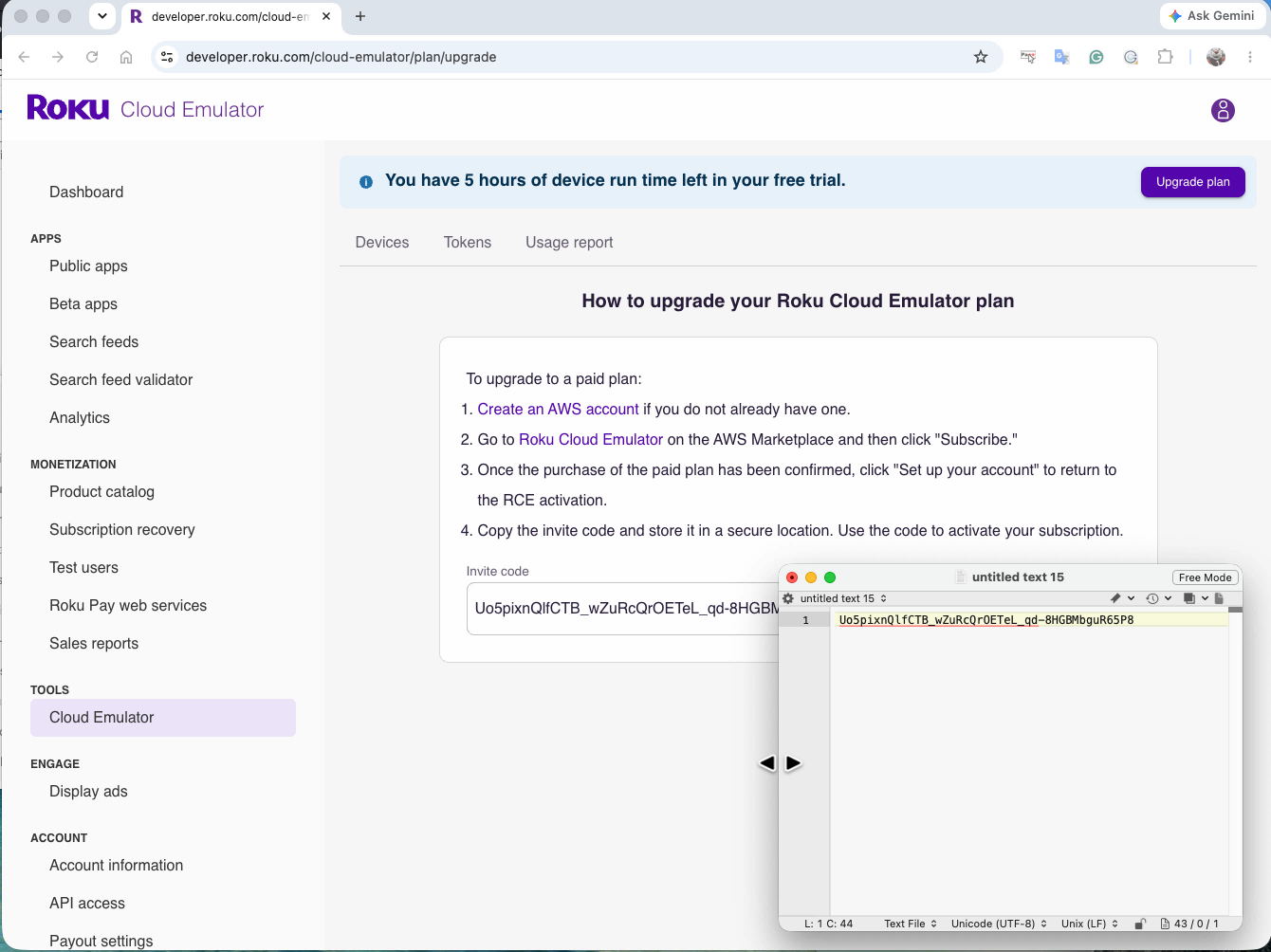Open Product catalog in the sidebar
Viewport: 1271px width, 952px height.
[101, 491]
